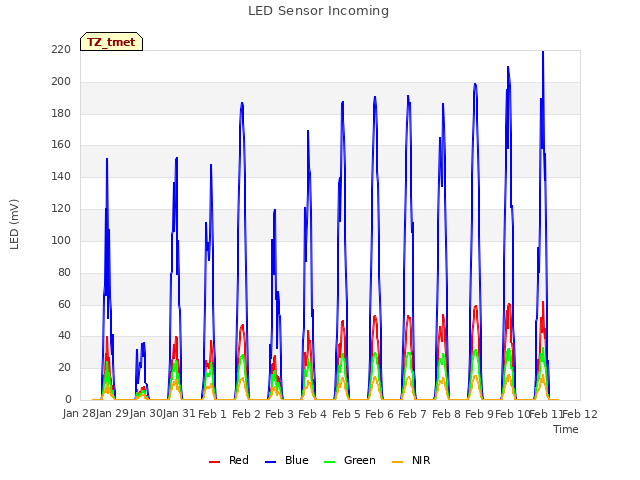
Task: Click the 'Feb 7' x-axis tick label
Action: pyautogui.click(x=412, y=414)
